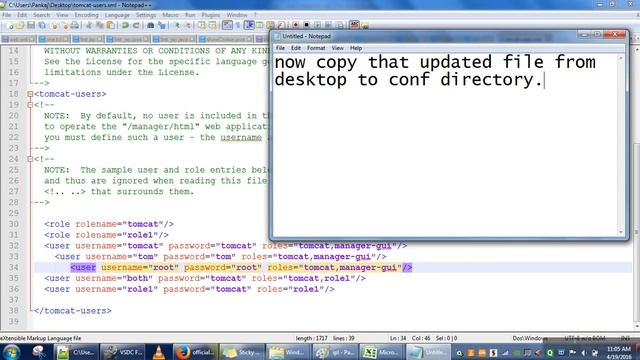Click the Copy toolbar icon
The width and height of the screenshot is (640, 360).
100,25
